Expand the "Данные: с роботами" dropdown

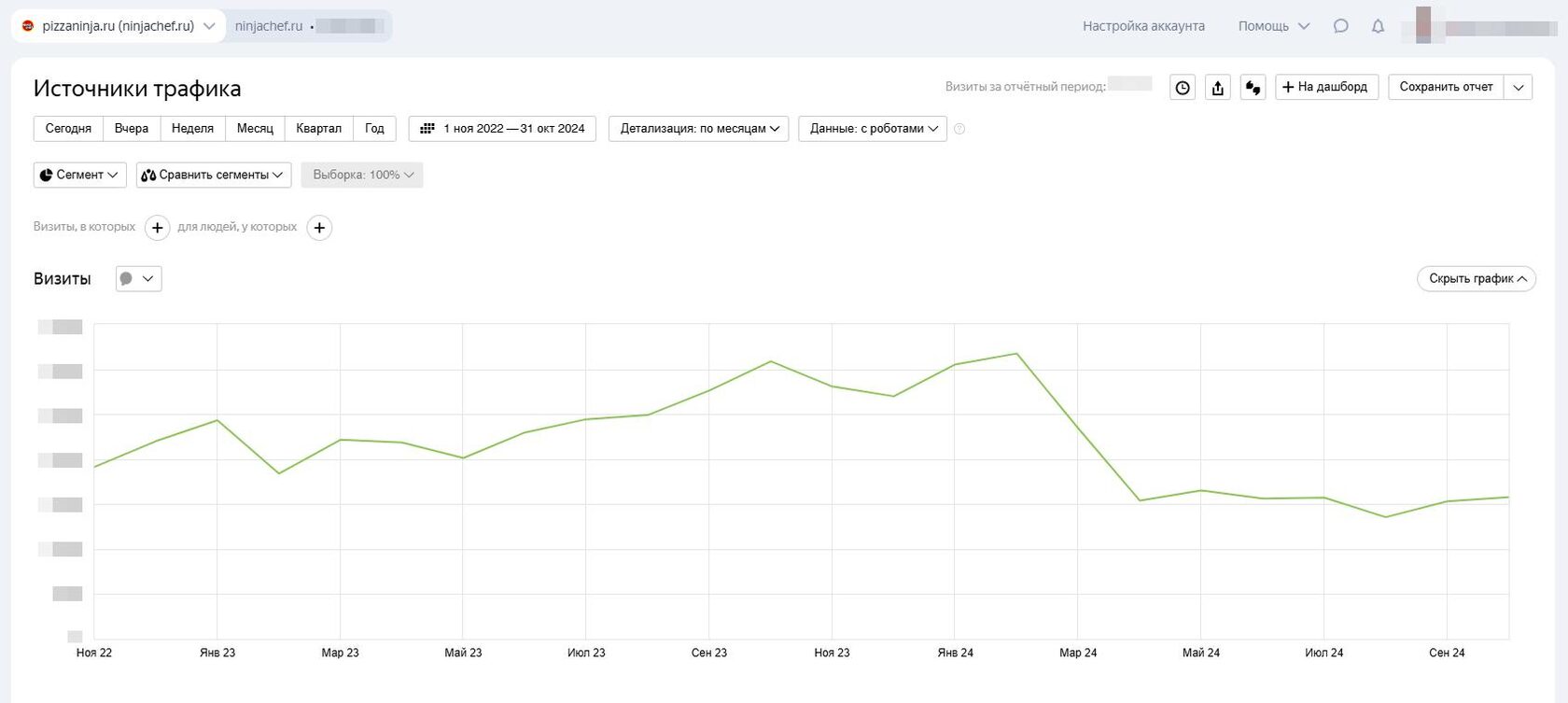873,129
